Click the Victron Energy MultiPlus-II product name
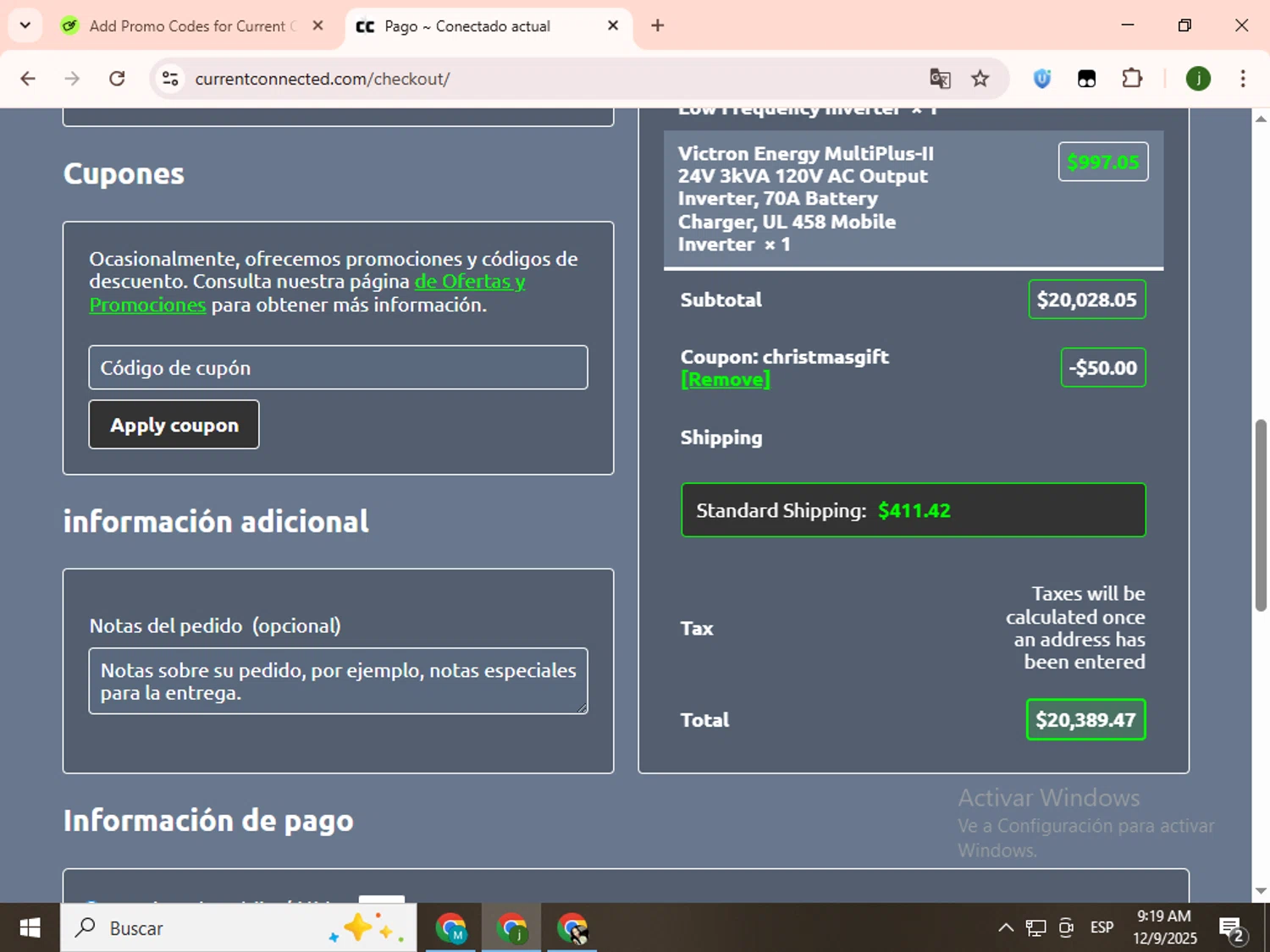 click(805, 199)
